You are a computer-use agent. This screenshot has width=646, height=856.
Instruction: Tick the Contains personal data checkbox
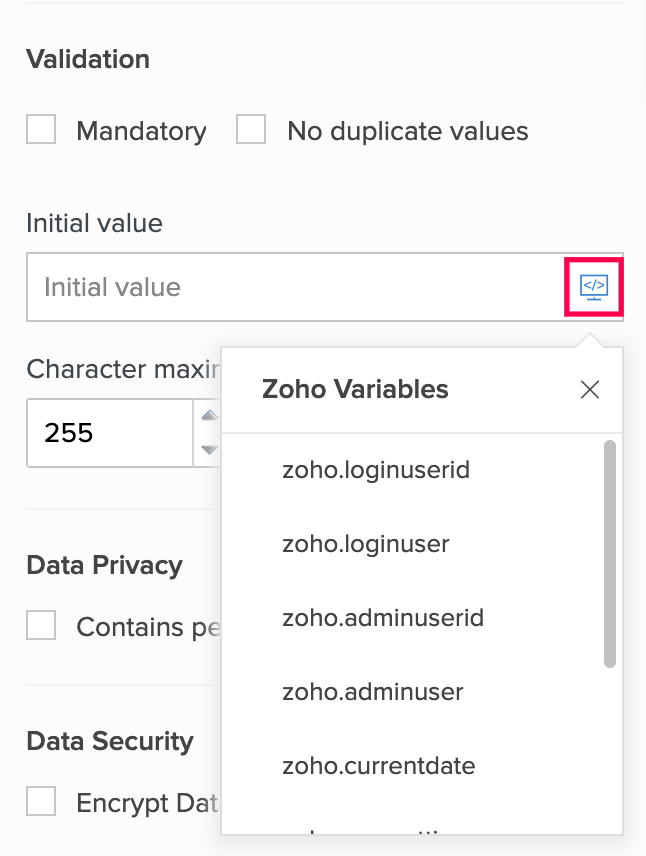[x=41, y=626]
